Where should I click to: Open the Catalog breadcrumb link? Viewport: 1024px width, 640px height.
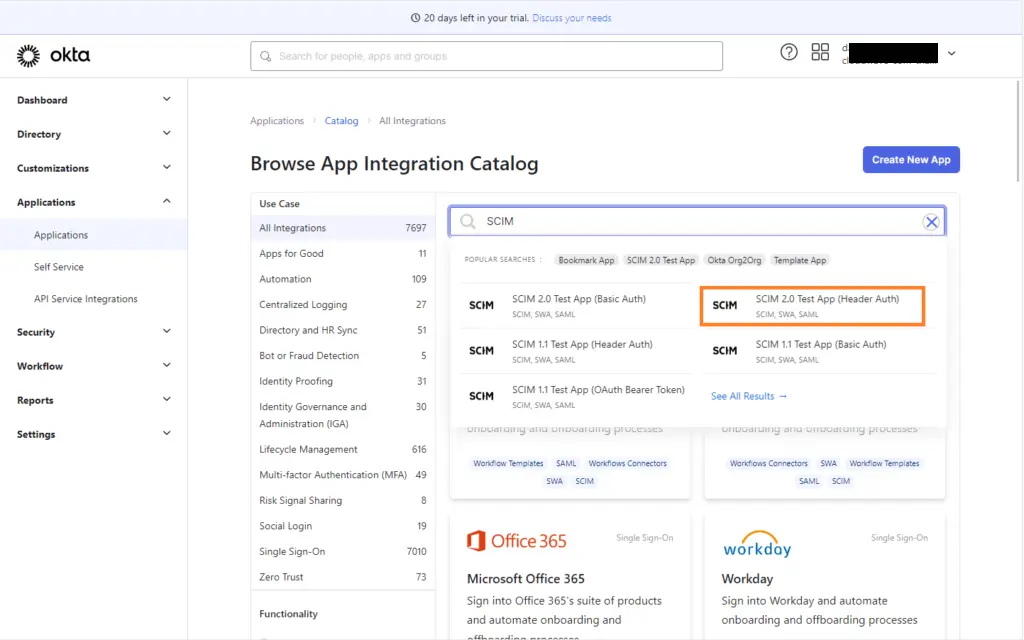click(341, 120)
